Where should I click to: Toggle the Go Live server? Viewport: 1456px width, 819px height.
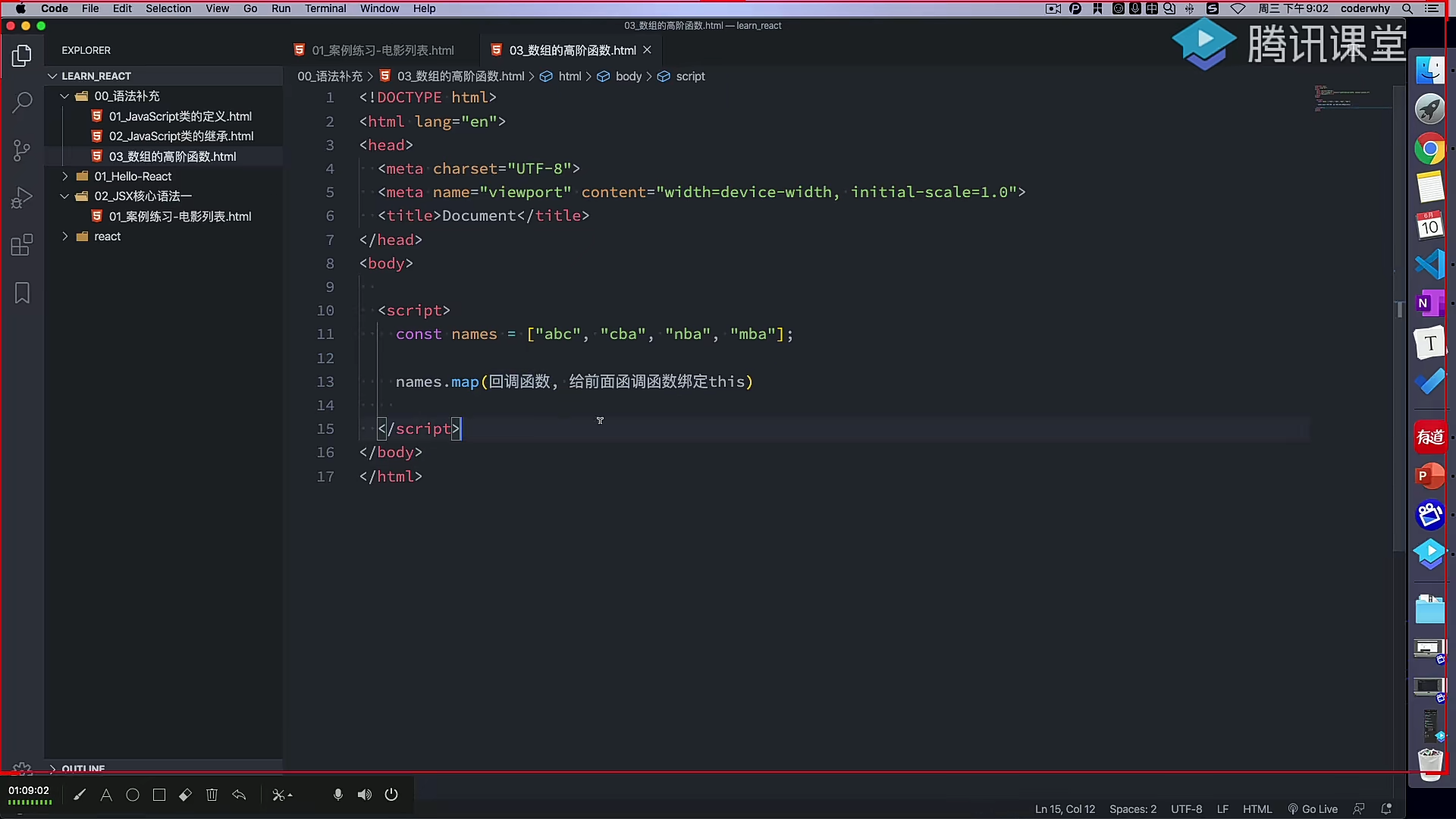tap(1313, 809)
